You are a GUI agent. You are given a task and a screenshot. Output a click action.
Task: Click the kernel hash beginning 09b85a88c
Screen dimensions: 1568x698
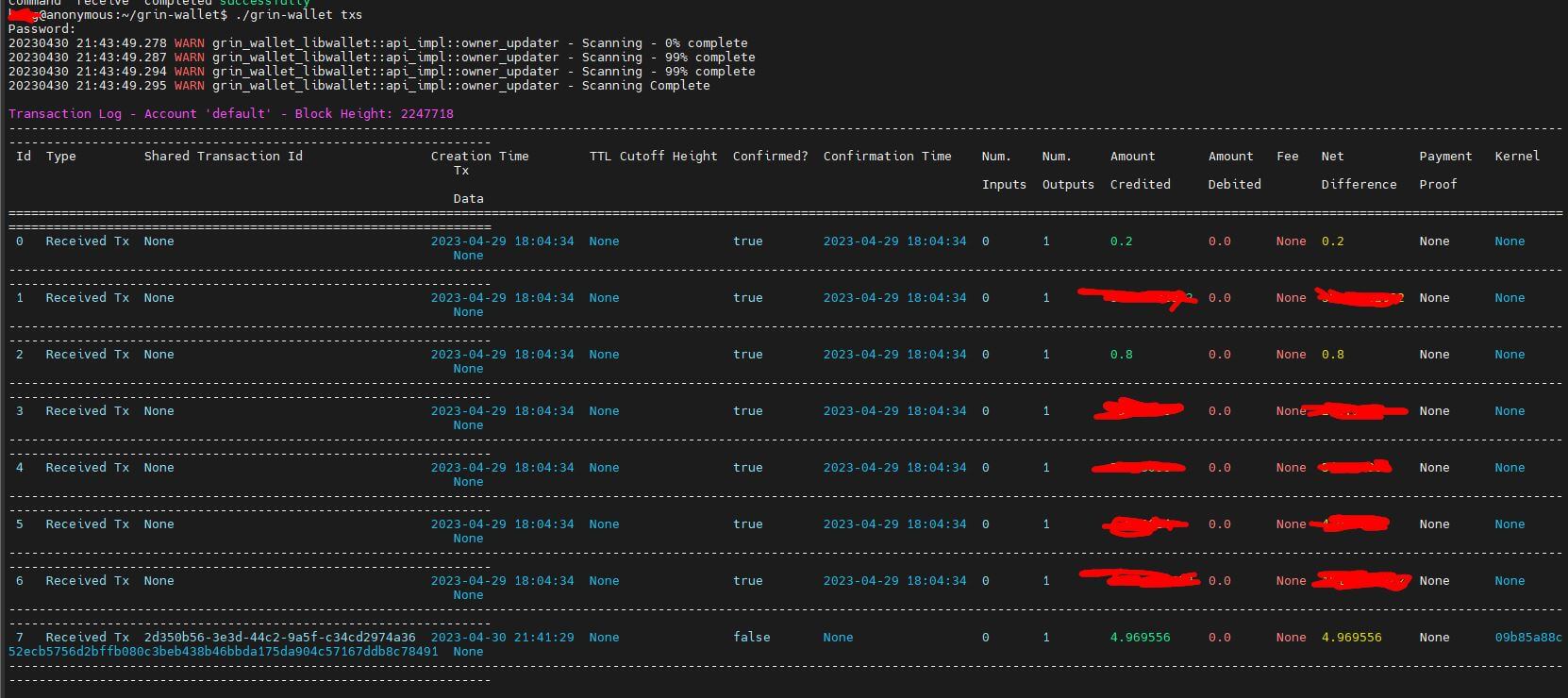(1528, 638)
